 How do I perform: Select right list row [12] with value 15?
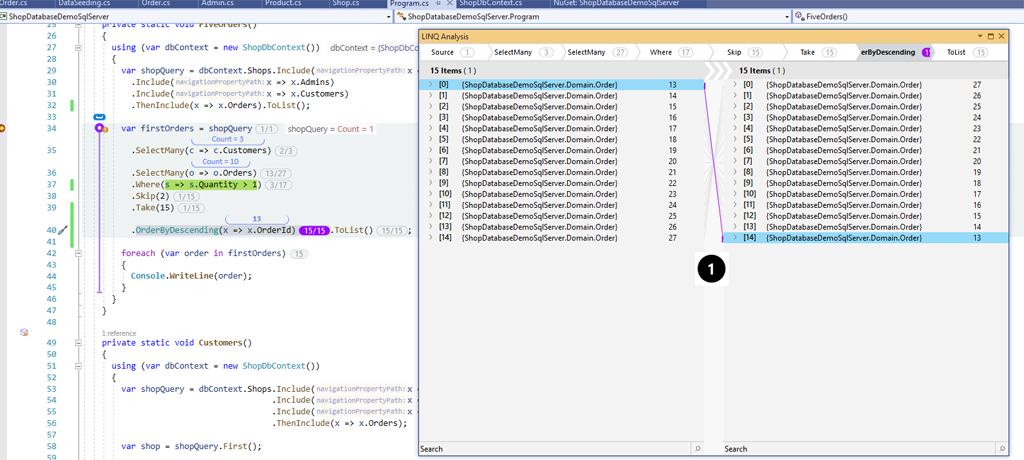[867, 216]
